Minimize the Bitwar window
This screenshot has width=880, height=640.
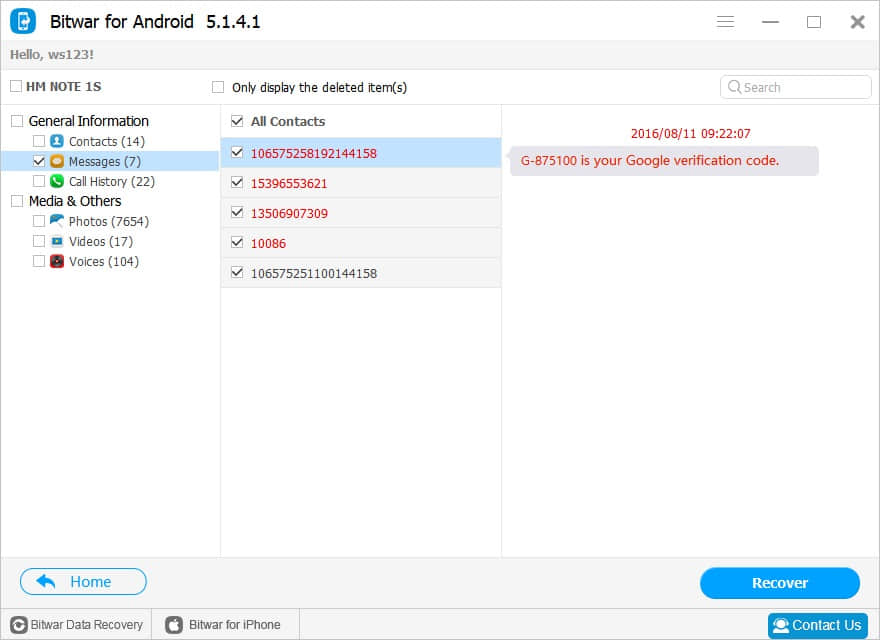pyautogui.click(x=770, y=21)
